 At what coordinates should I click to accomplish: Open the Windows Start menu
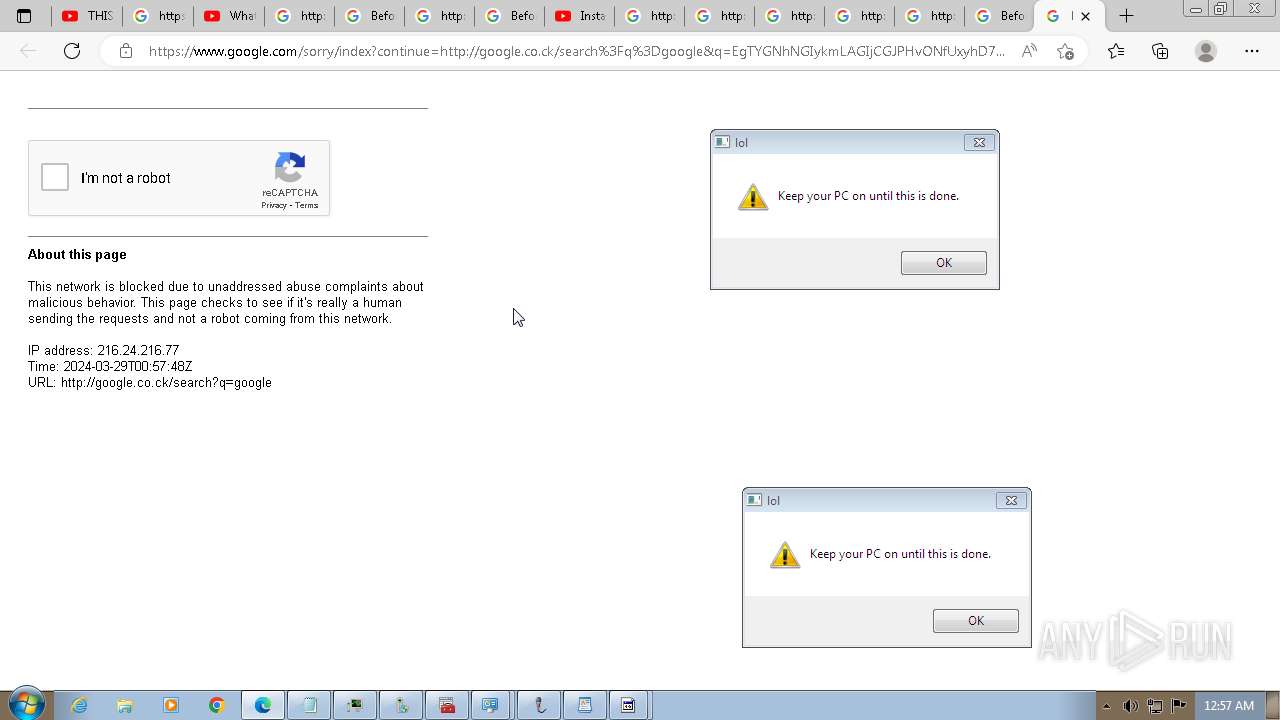tap(26, 705)
